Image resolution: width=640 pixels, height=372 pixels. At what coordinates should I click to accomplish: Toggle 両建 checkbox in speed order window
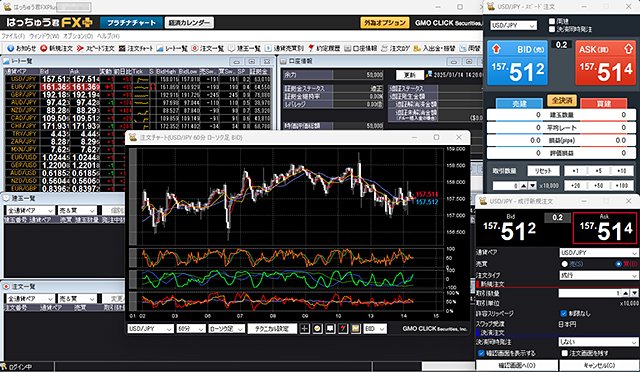pos(552,21)
